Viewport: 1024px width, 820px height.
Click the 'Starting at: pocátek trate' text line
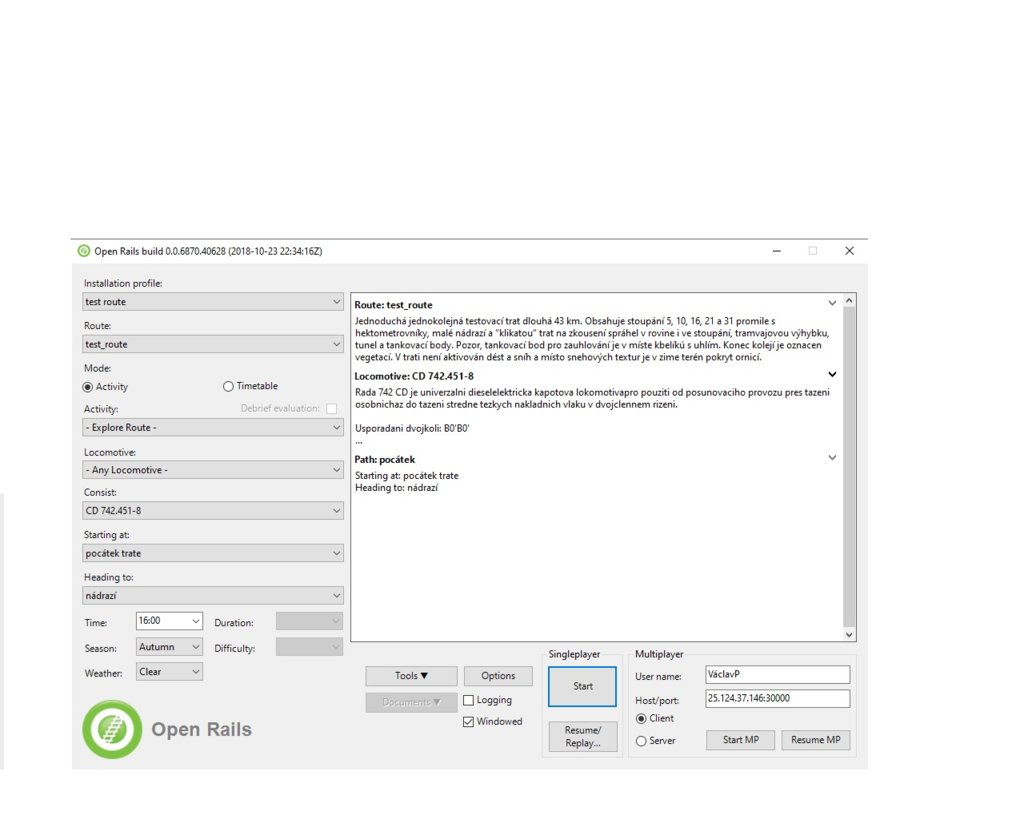pos(407,476)
